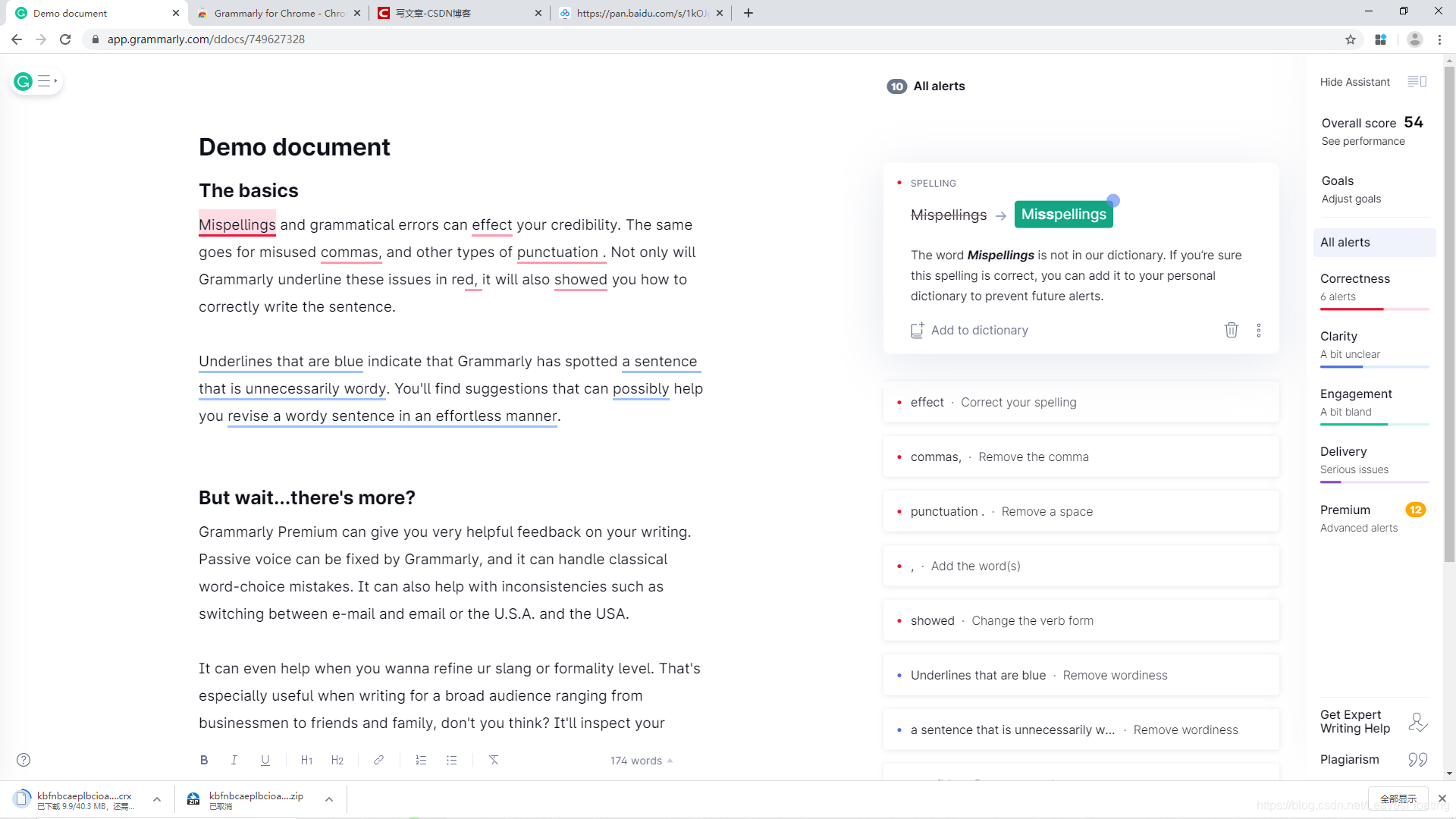
Task: Go back to the previous page
Action: pos(17,39)
